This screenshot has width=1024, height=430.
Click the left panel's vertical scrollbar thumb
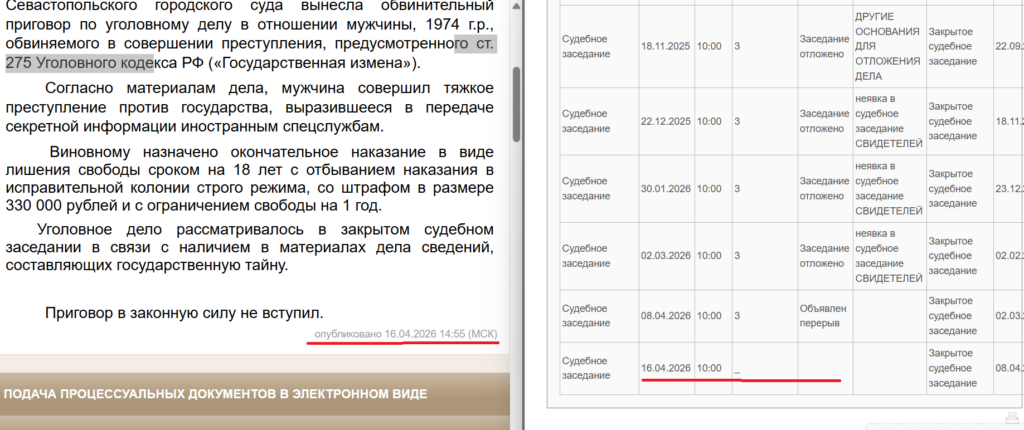[x=516, y=105]
